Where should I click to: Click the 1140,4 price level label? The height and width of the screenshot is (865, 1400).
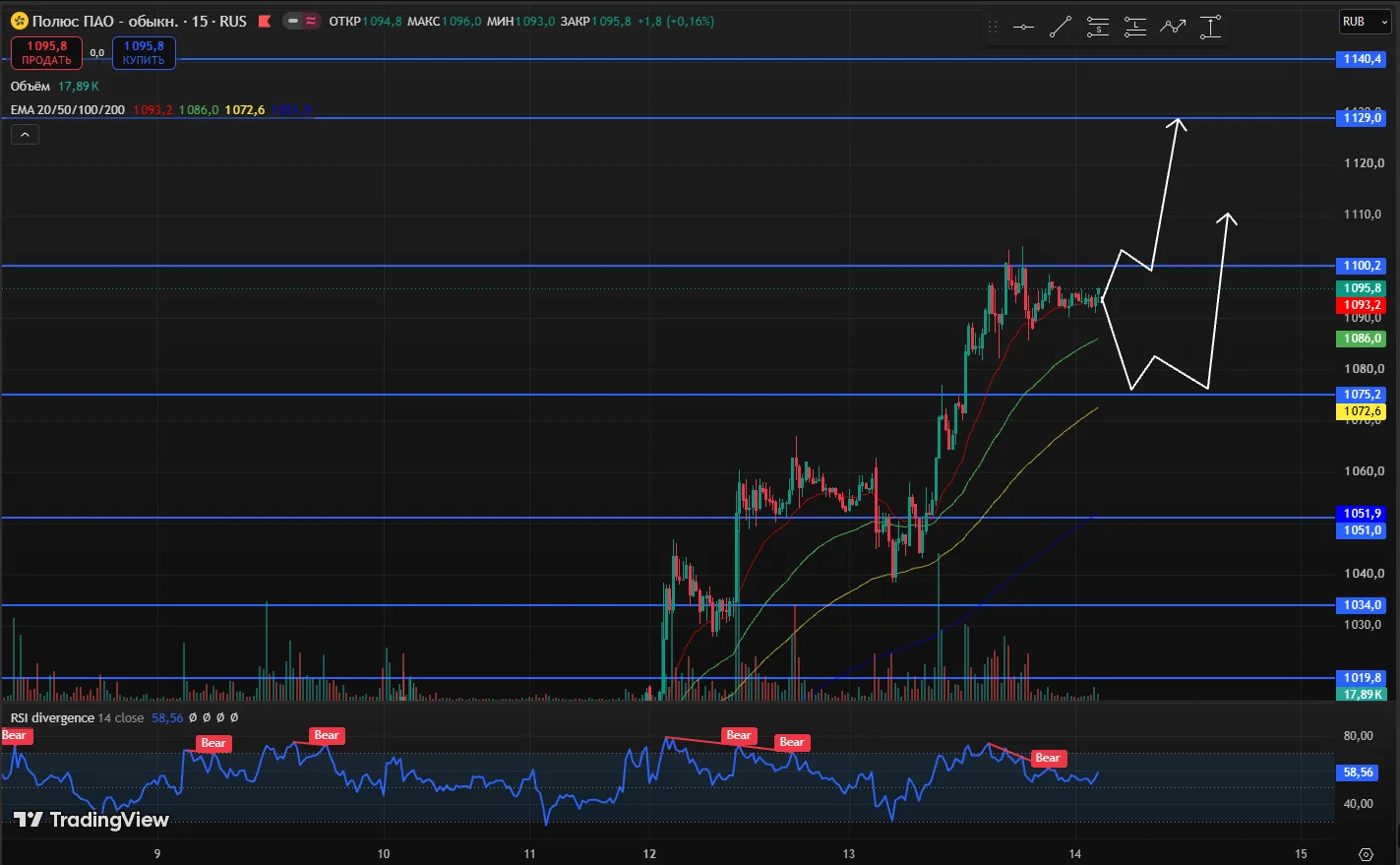click(x=1363, y=59)
